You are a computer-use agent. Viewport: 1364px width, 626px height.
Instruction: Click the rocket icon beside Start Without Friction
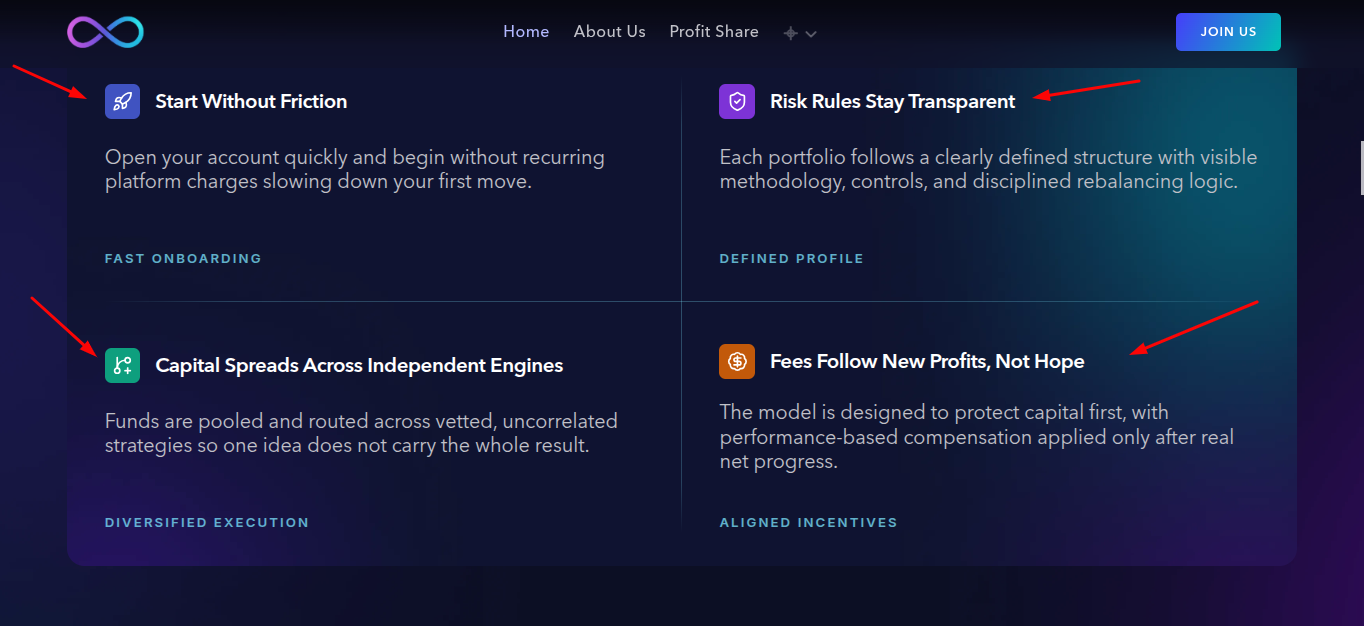pos(122,101)
